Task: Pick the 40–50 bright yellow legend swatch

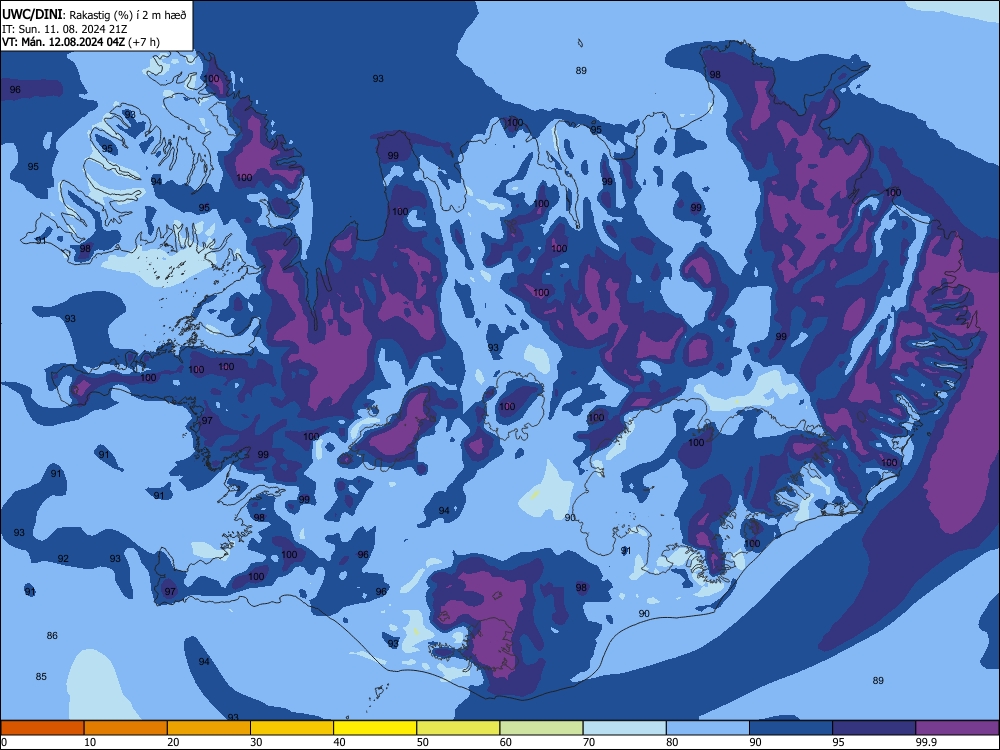Action: [375, 728]
